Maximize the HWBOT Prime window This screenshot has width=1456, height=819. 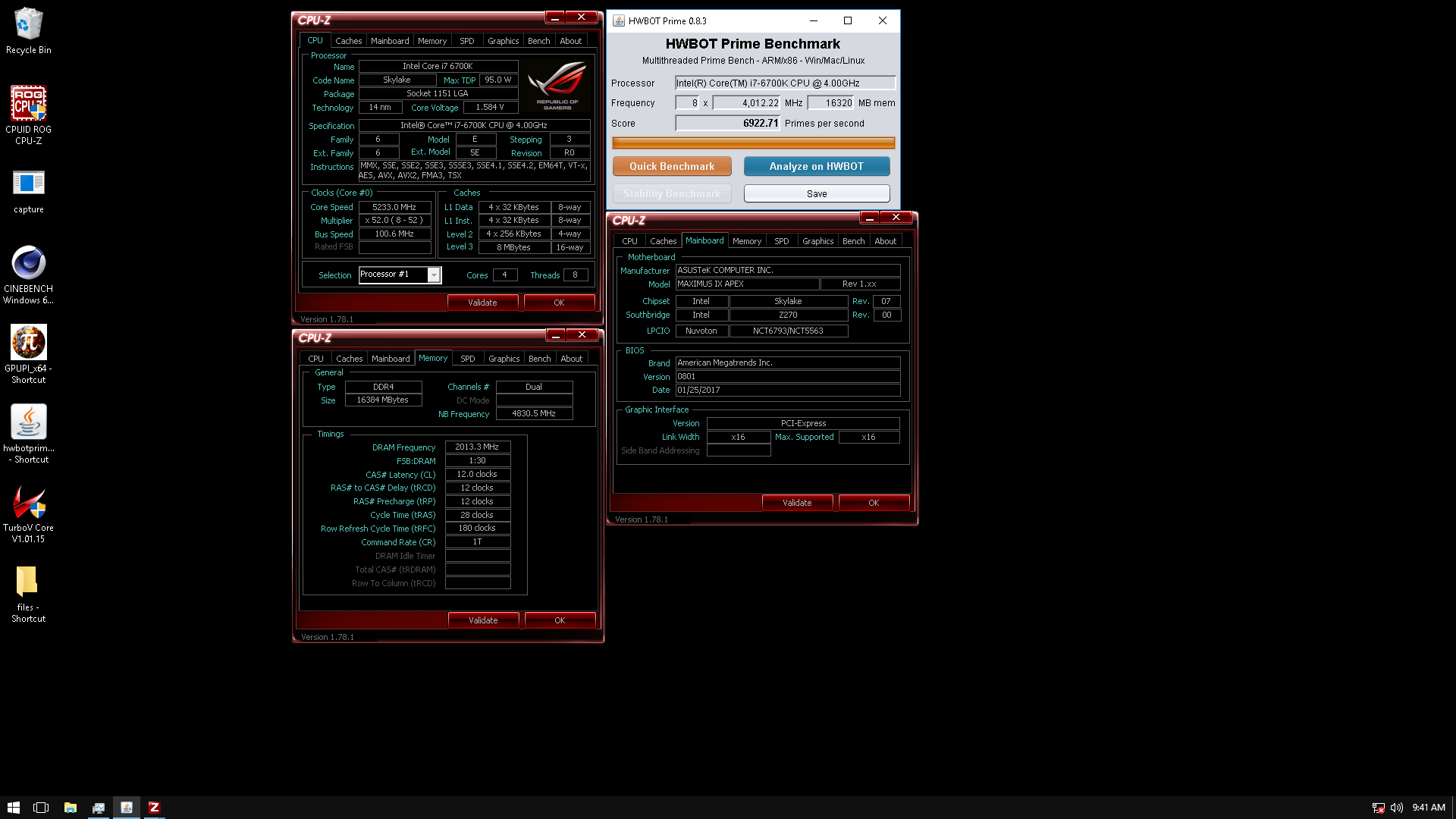click(848, 20)
